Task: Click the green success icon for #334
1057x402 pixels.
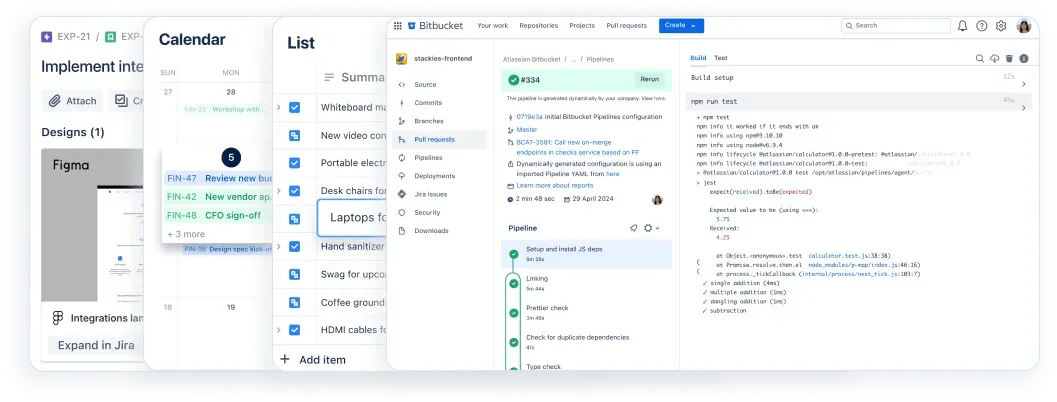Action: click(513, 80)
